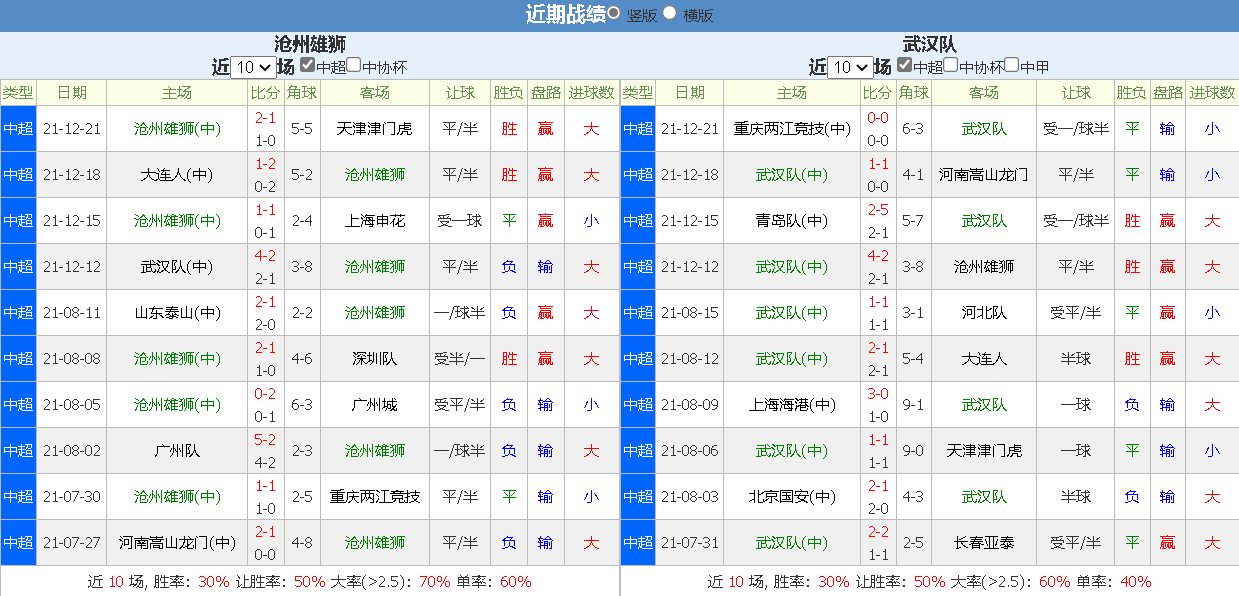
Task: Click the 主场 header in 沧州雄狮 table
Action: [x=178, y=93]
